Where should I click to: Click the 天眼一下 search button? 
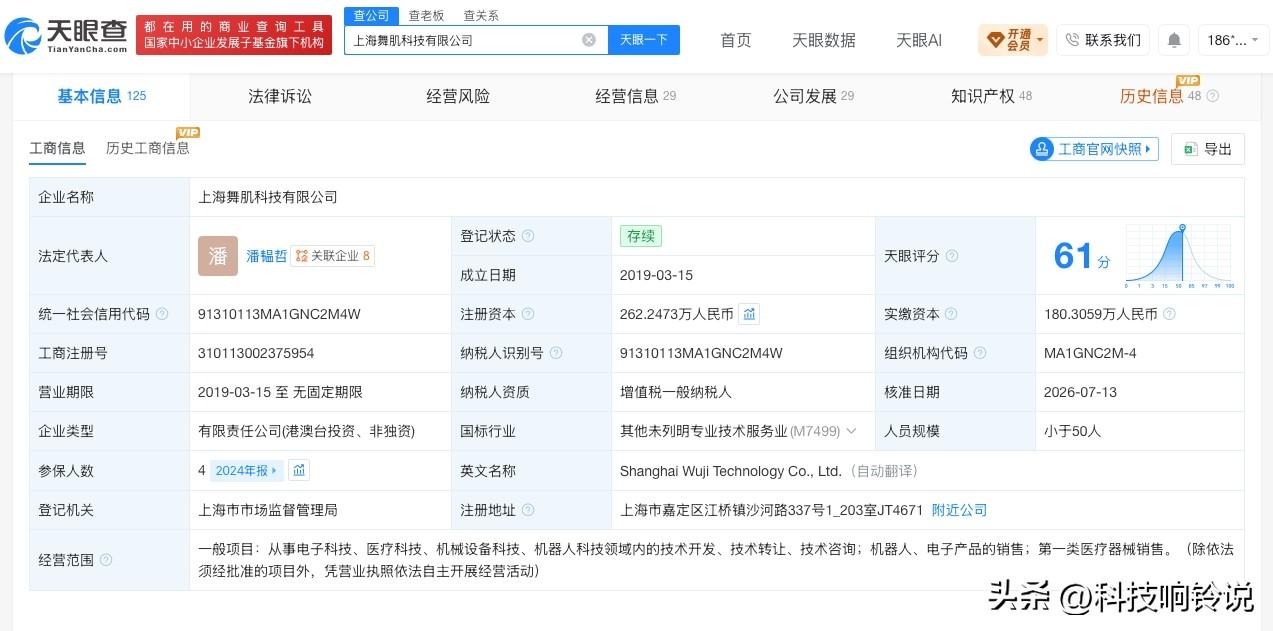pos(643,40)
